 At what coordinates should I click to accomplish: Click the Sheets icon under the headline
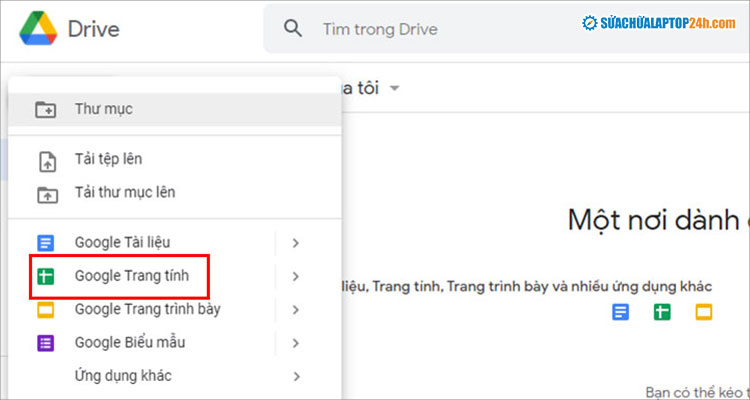662,312
